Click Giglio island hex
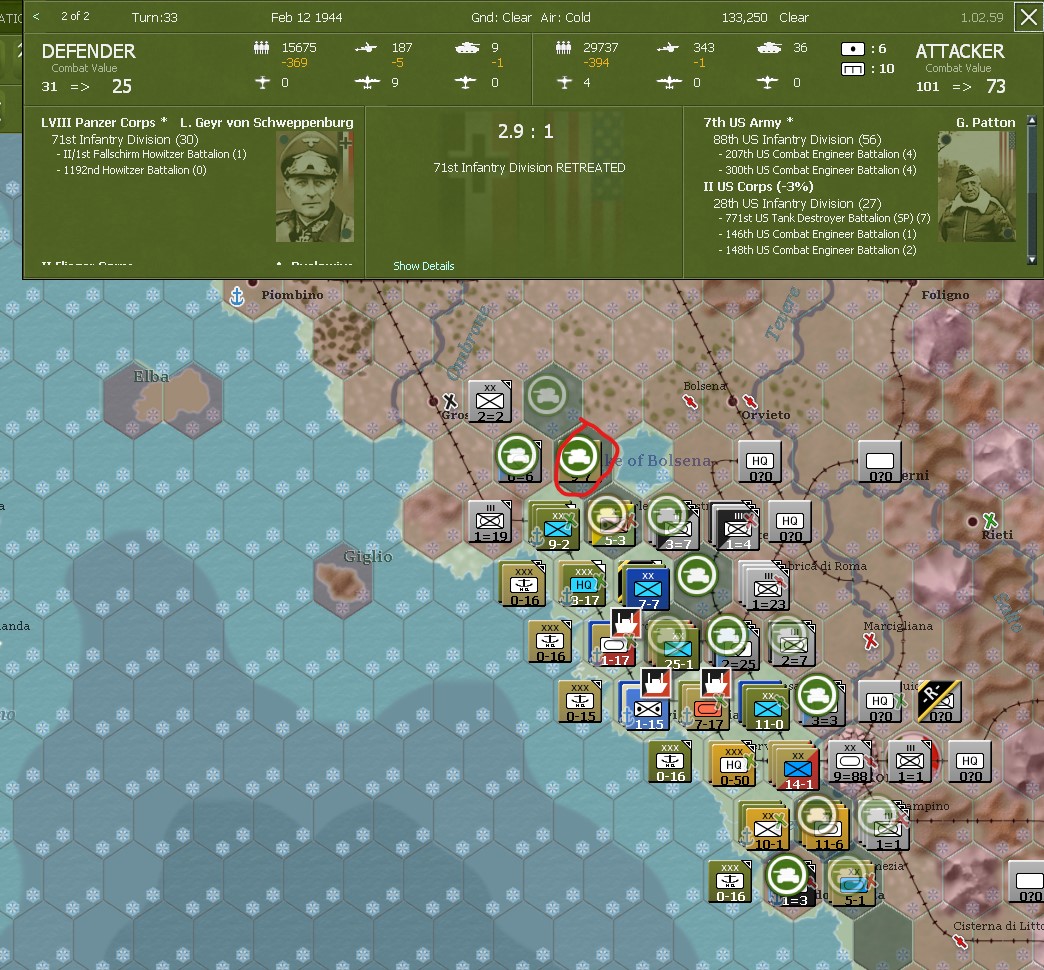The image size is (1044, 970). [343, 580]
